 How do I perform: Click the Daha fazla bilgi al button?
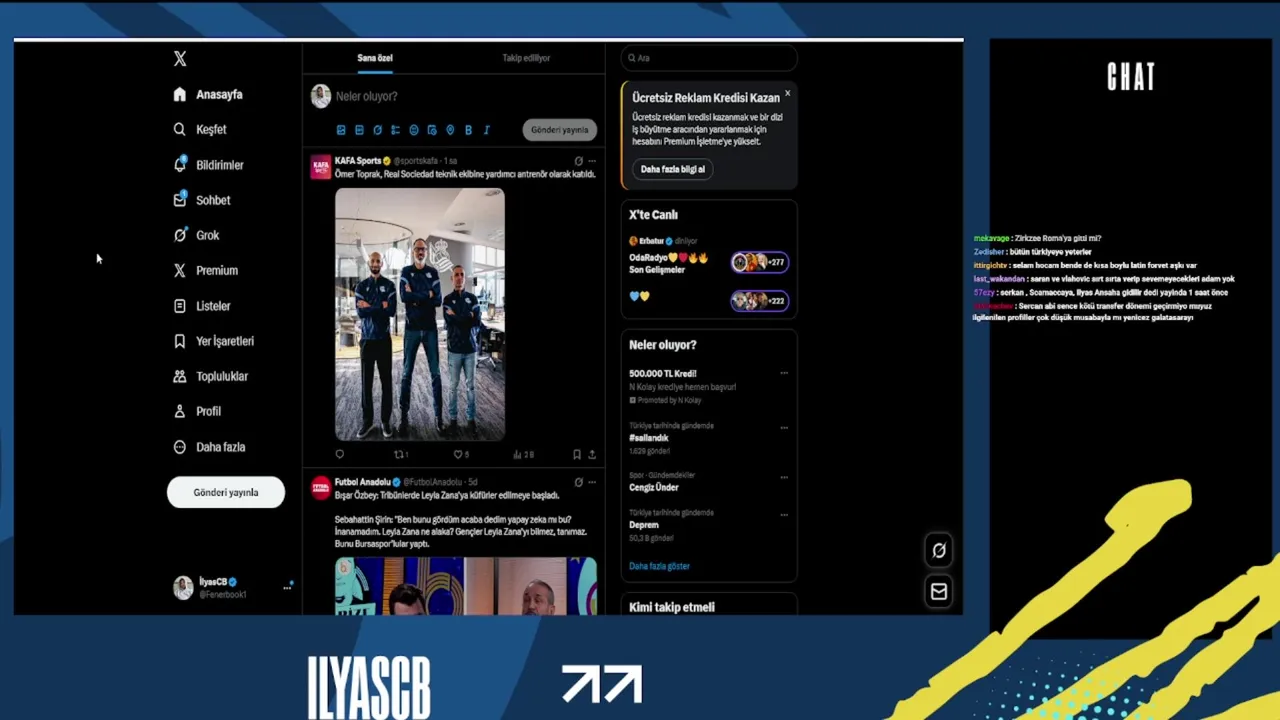673,169
